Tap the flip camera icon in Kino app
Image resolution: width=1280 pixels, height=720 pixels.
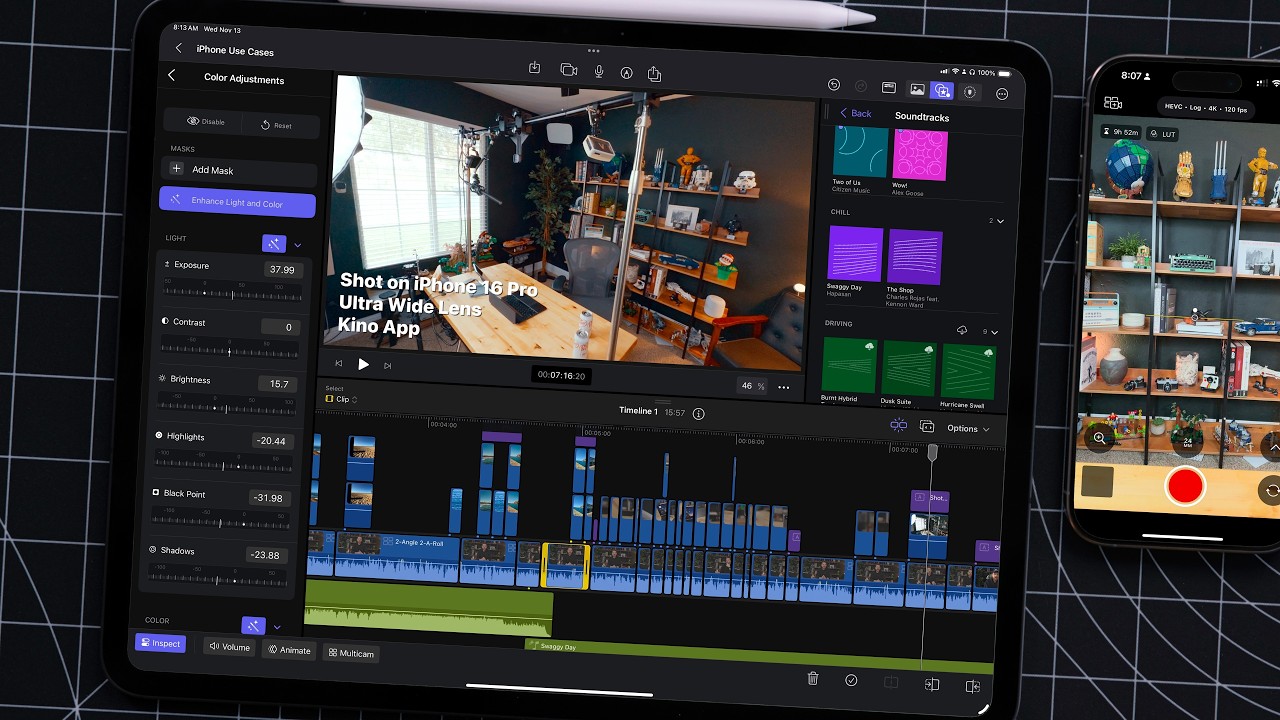click(1272, 490)
